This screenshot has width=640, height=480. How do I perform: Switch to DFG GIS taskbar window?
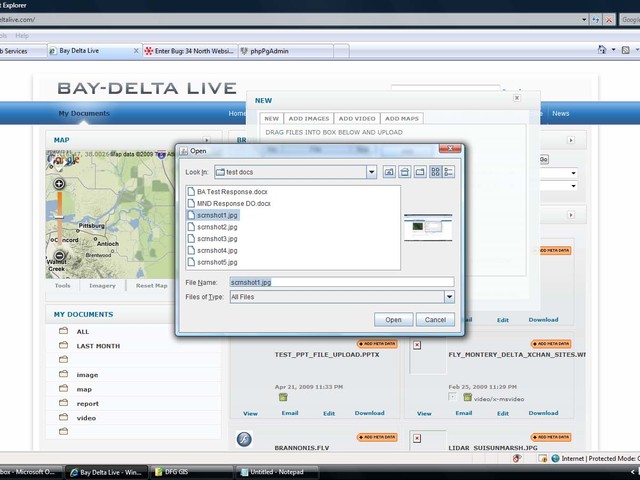point(192,472)
